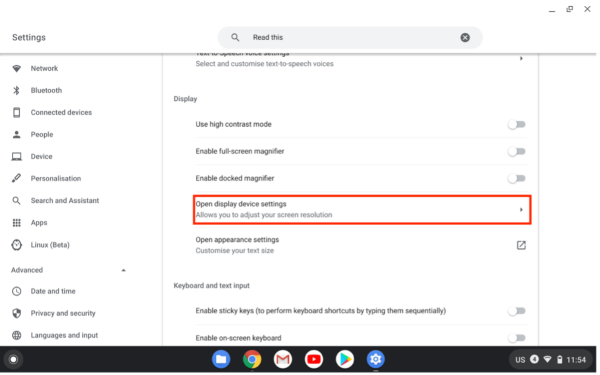Click the phone icon for Connected devices
600x375 pixels.
click(16, 112)
